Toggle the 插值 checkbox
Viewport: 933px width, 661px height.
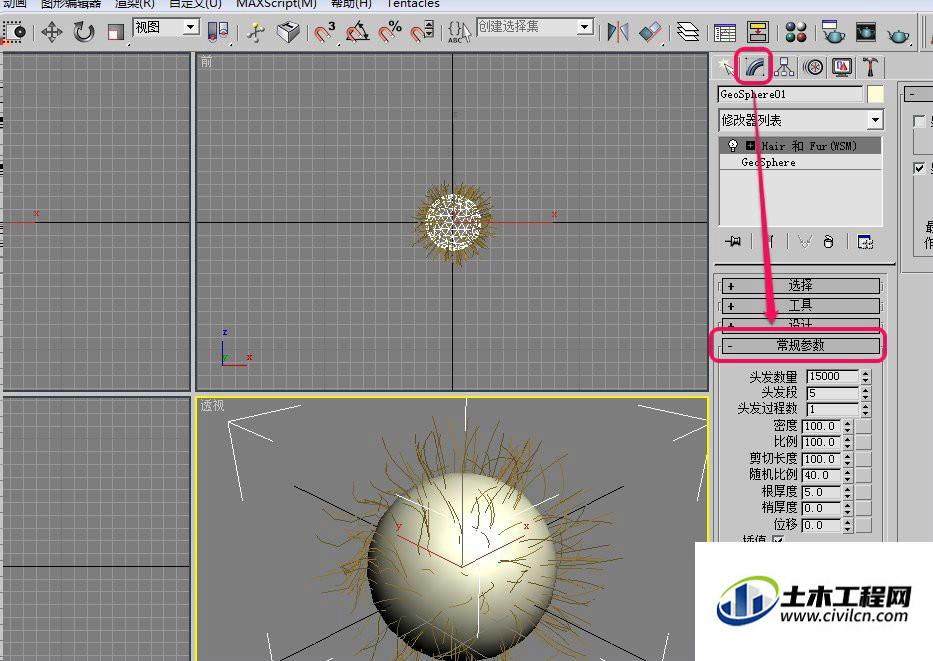tap(778, 539)
